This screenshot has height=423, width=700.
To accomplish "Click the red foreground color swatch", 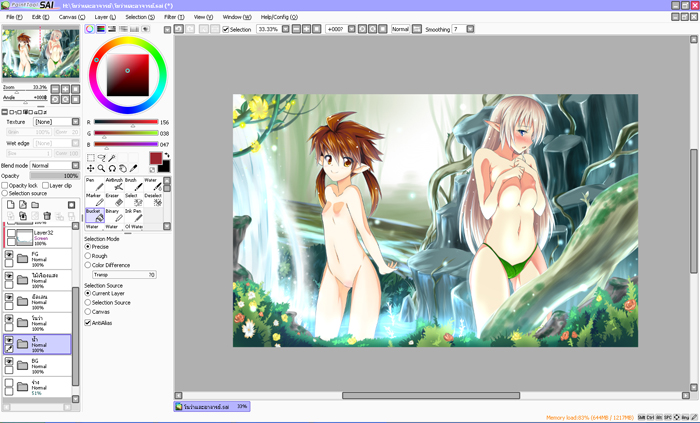I will [155, 158].
